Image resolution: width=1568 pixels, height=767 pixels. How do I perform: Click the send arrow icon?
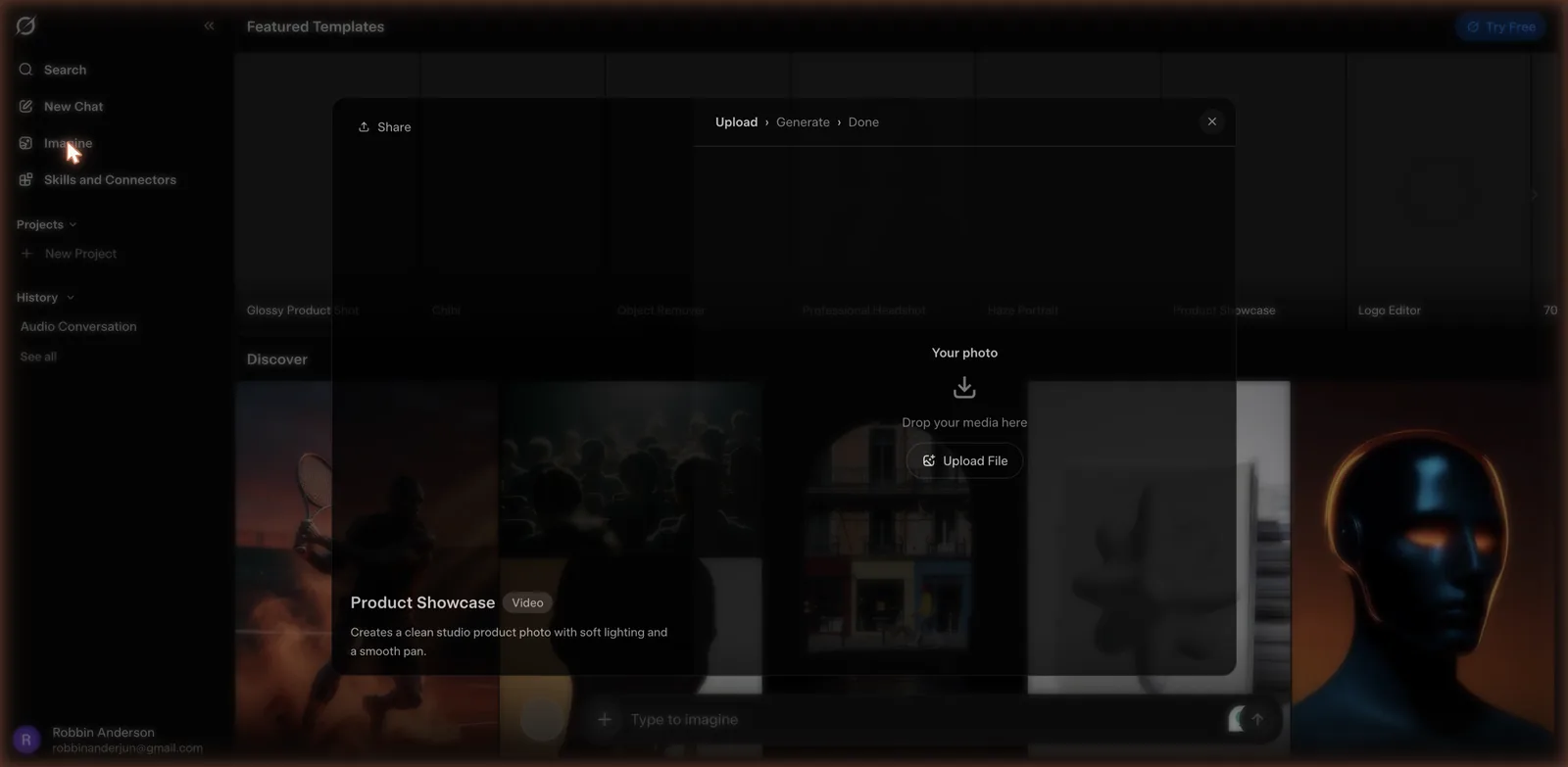1257,719
